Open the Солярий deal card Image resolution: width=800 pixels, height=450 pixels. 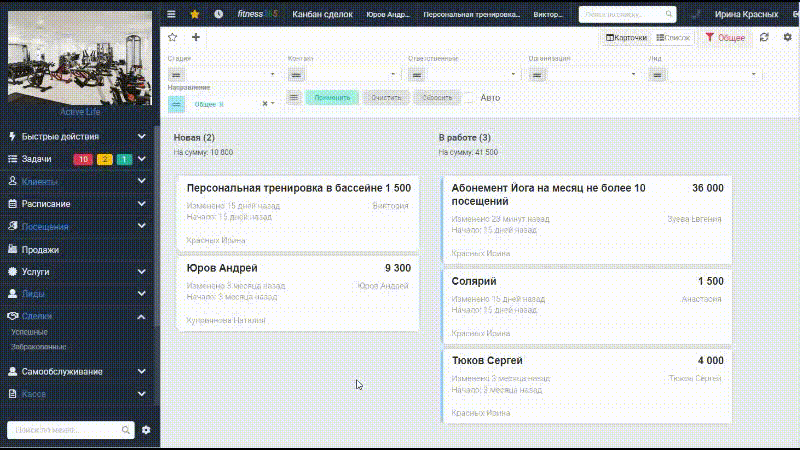click(x=587, y=306)
